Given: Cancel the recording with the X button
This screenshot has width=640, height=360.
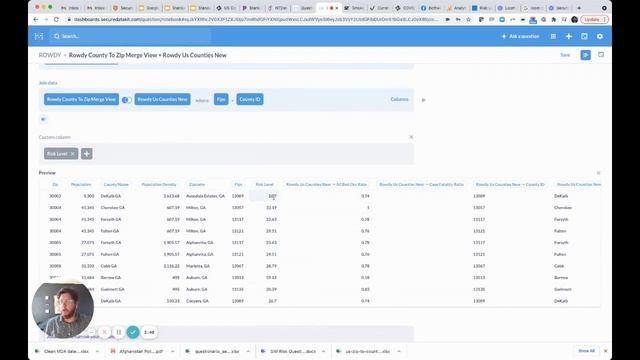Looking at the screenshot, I should point(104,332).
